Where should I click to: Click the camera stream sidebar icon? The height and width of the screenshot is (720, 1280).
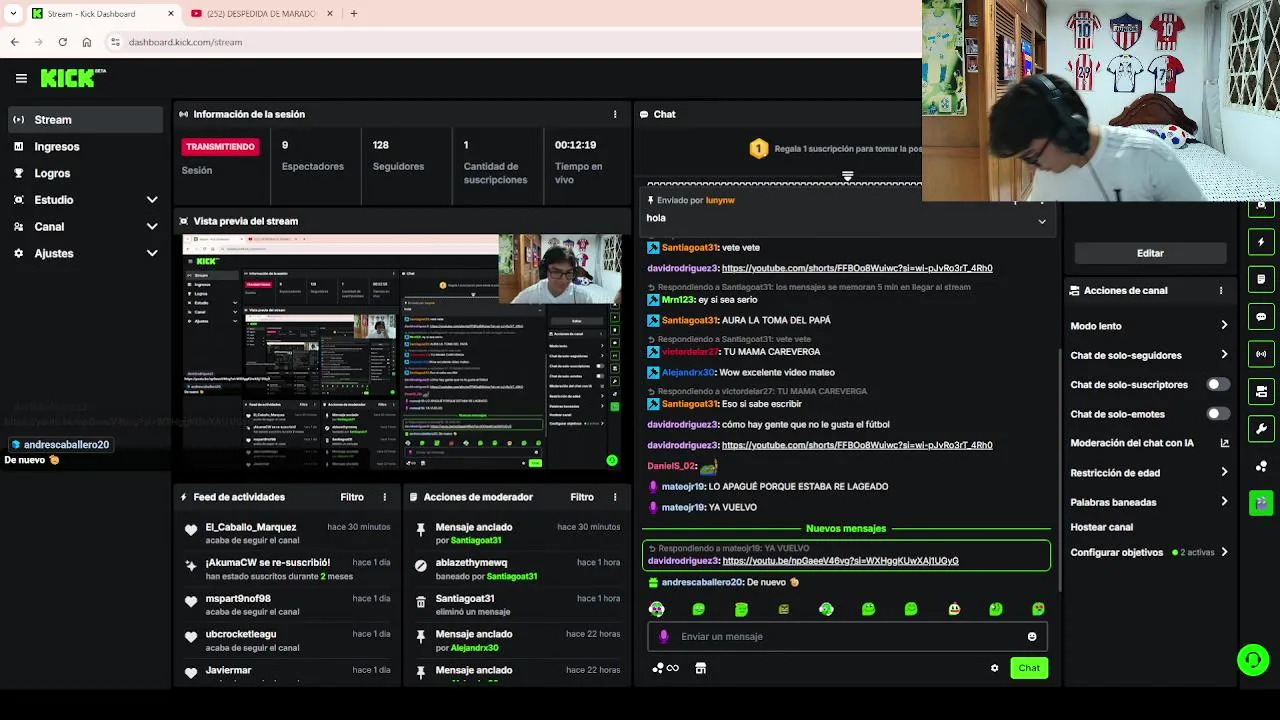1261,391
